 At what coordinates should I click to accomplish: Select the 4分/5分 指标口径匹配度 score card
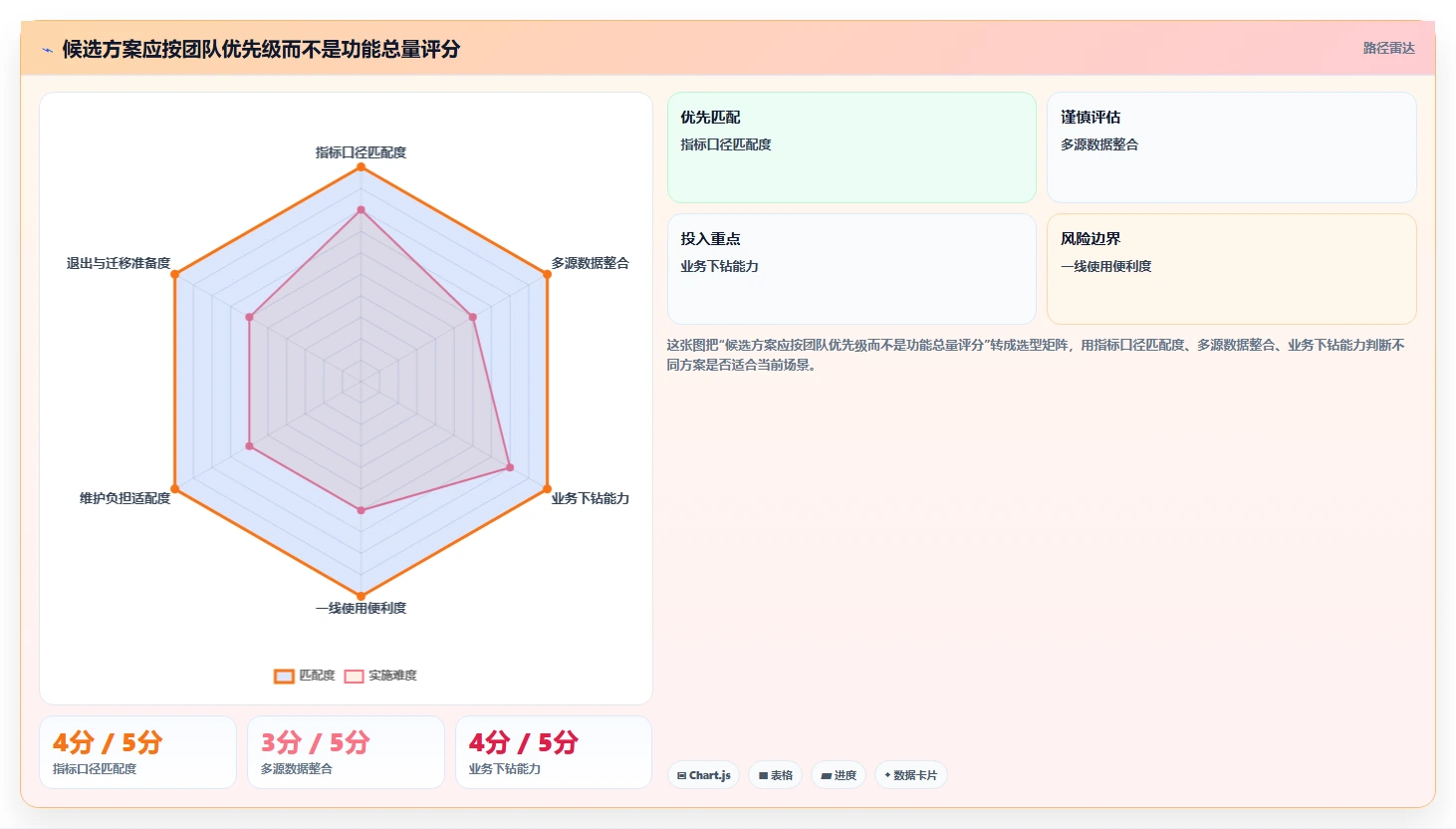coord(137,752)
